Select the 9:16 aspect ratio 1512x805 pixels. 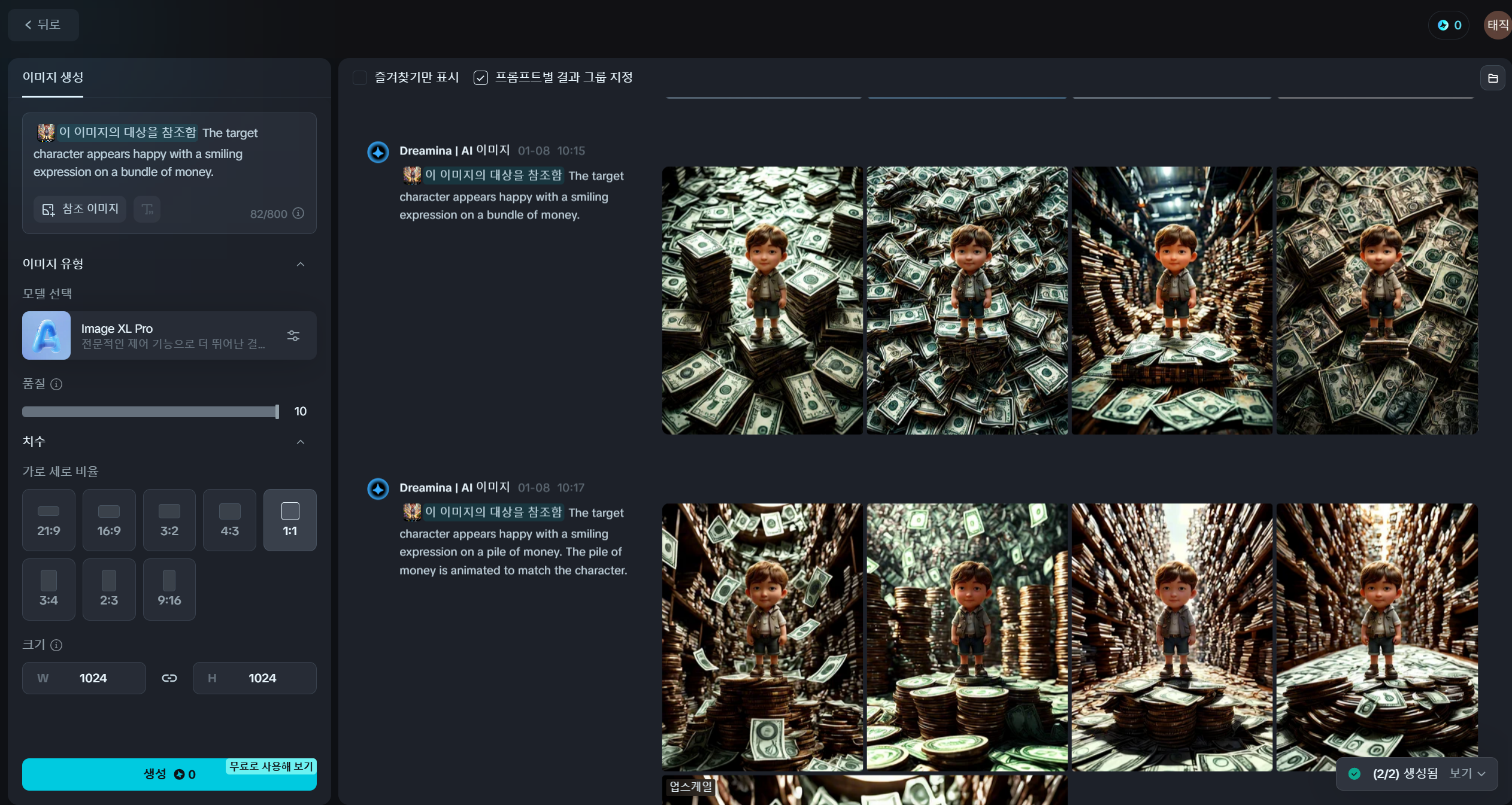pos(169,590)
